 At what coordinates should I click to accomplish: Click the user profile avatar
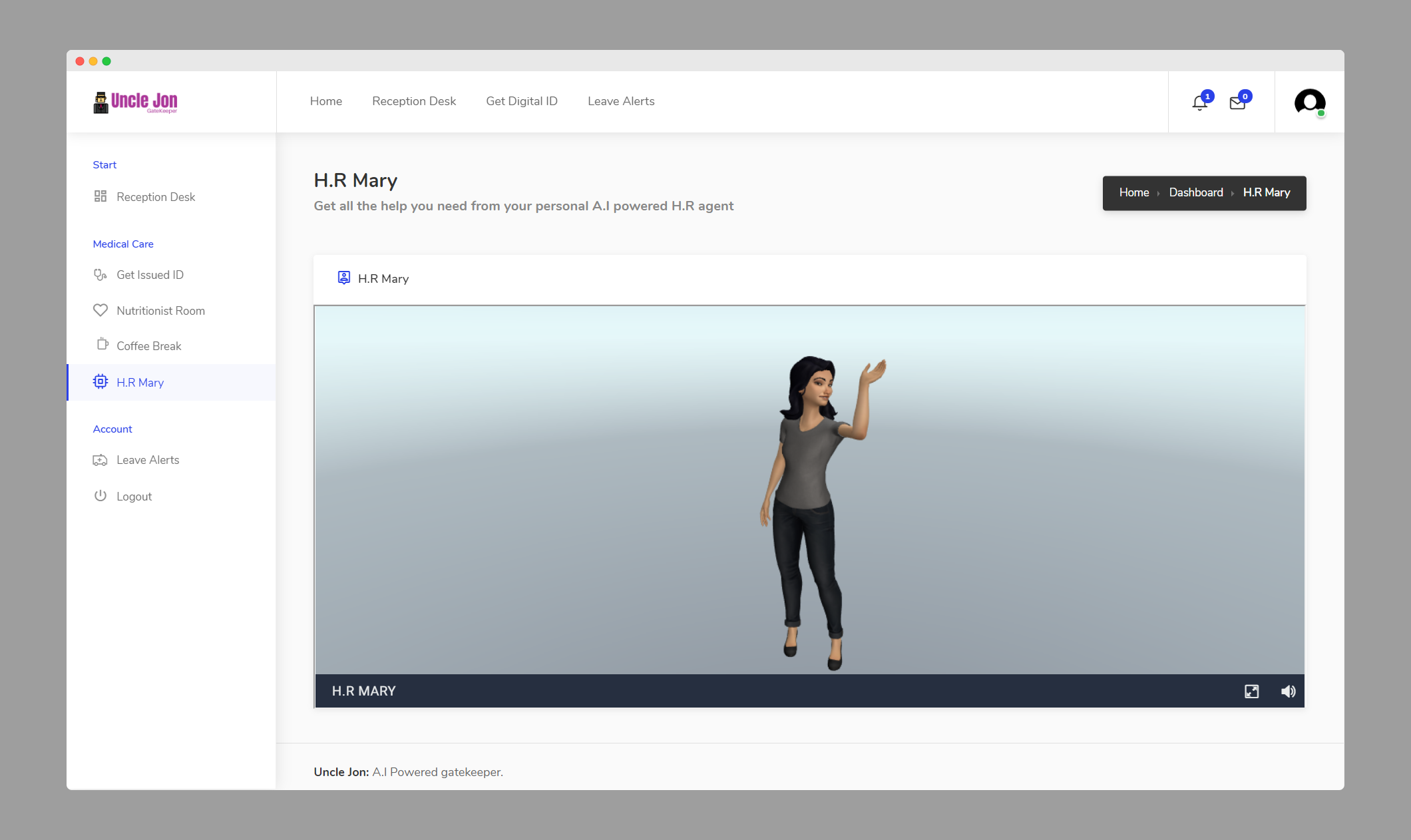coord(1309,103)
